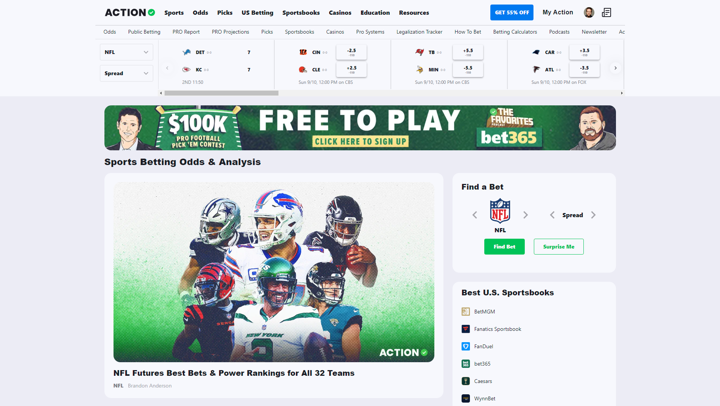Viewport: 720px width, 406px height.
Task: Go to next bet type after Spread
Action: coord(593,215)
